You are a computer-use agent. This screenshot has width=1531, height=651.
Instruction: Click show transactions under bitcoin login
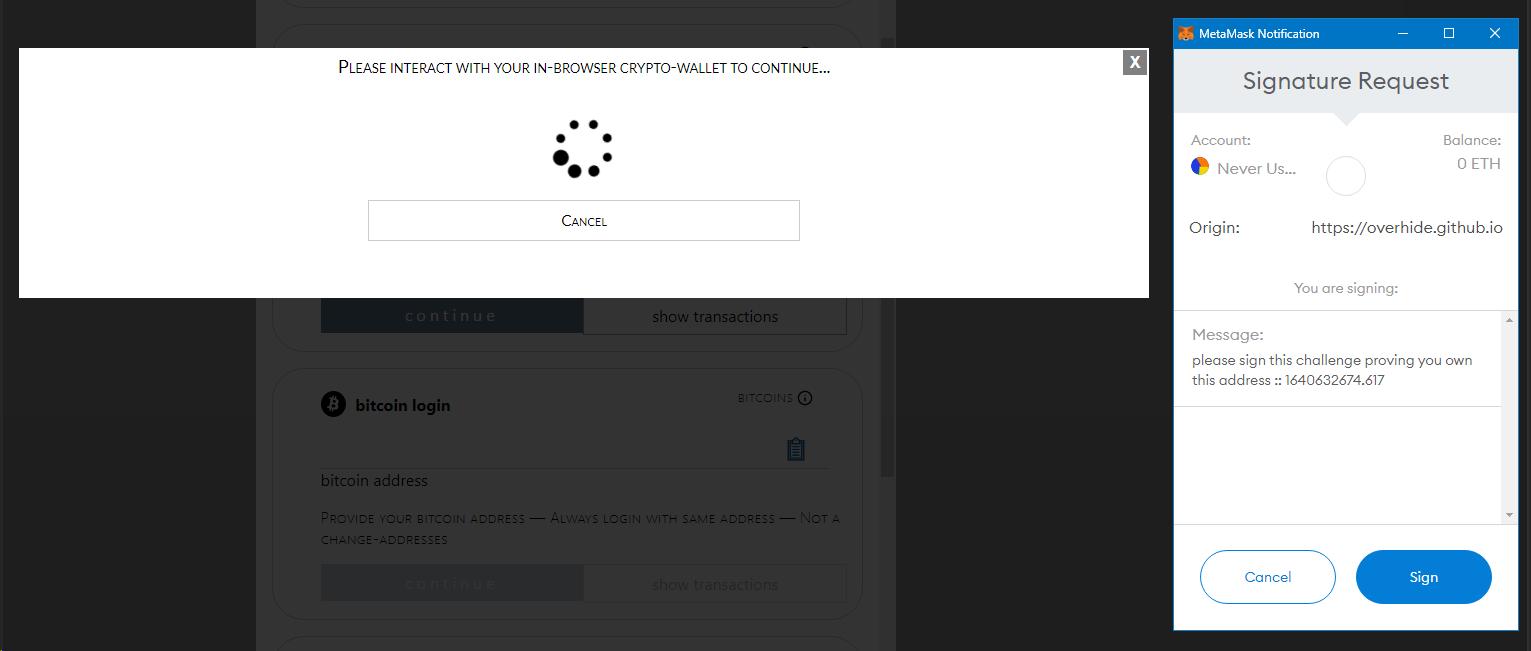click(x=714, y=584)
